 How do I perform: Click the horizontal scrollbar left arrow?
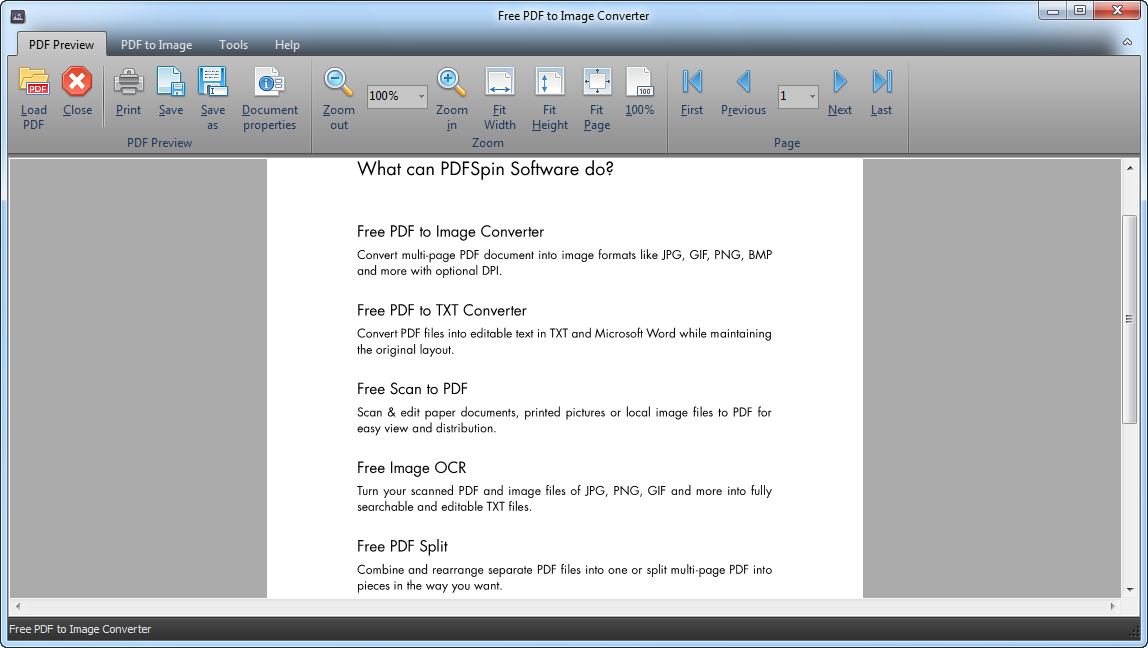(x=18, y=606)
